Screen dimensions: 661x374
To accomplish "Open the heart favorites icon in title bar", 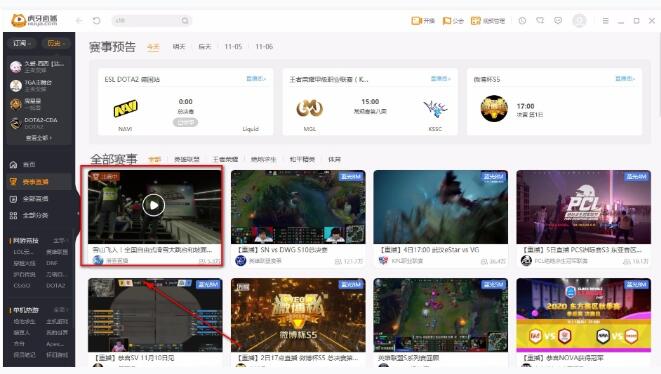I will tap(540, 20).
